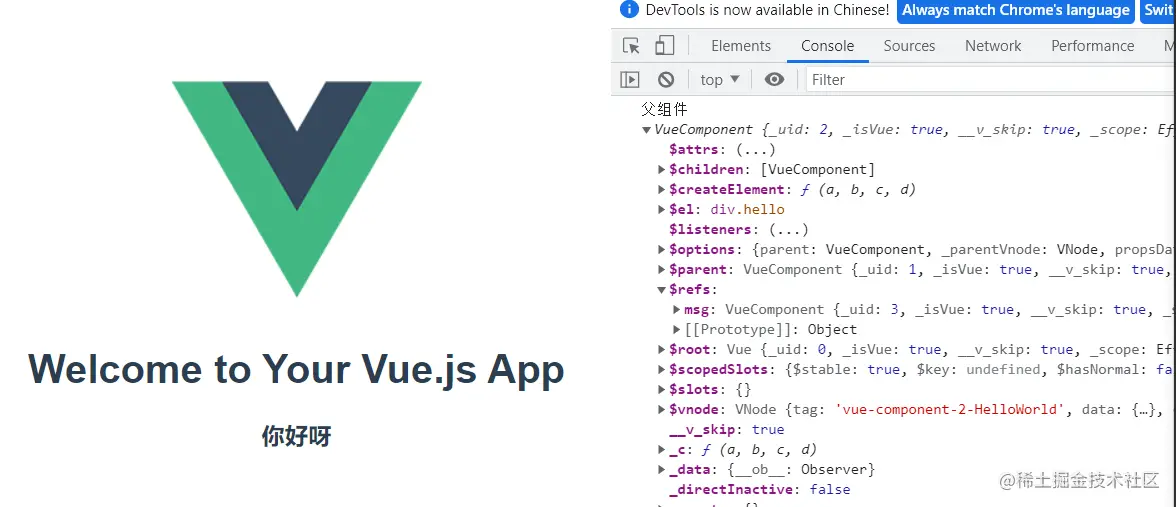Expand the $vnode VNode entry

point(662,410)
